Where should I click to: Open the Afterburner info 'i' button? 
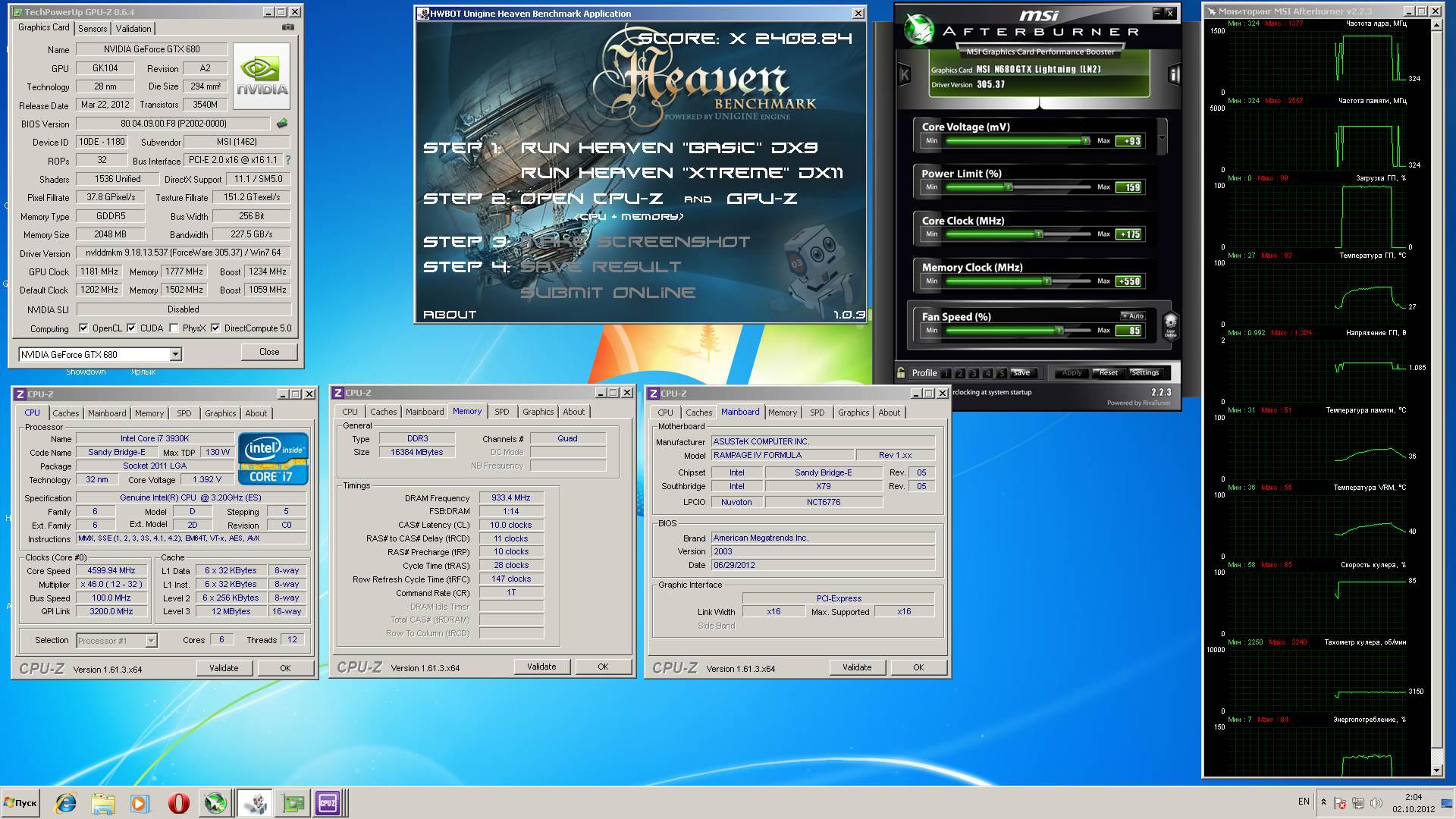pyautogui.click(x=1174, y=74)
